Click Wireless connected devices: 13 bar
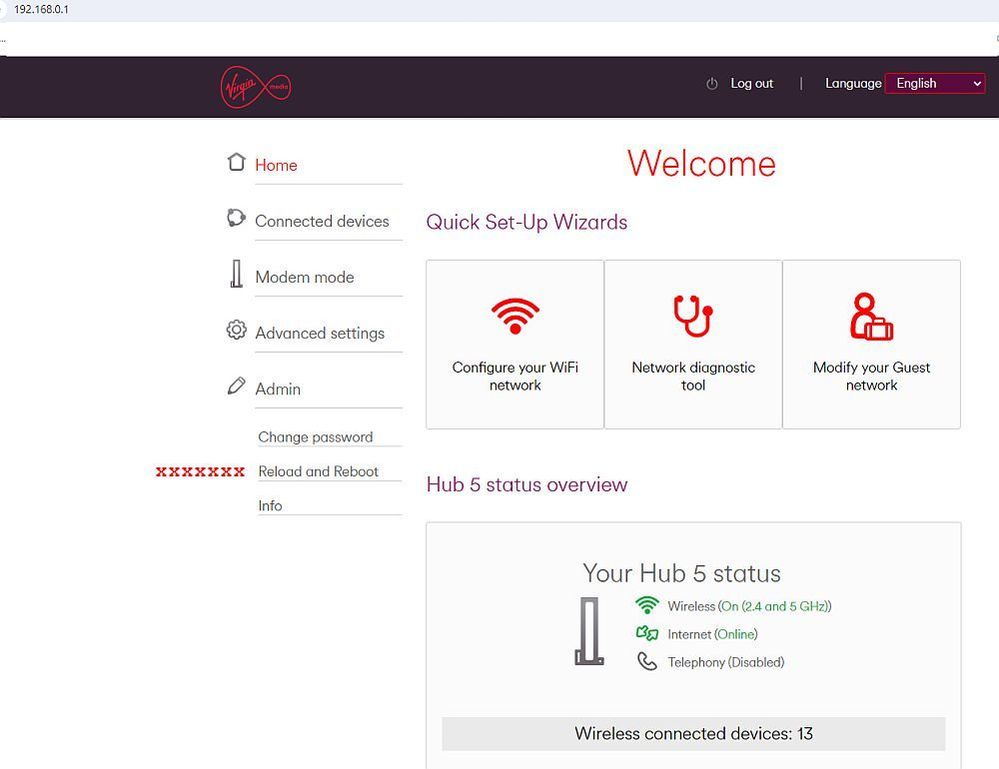Viewport: 999px width, 769px height. click(694, 734)
